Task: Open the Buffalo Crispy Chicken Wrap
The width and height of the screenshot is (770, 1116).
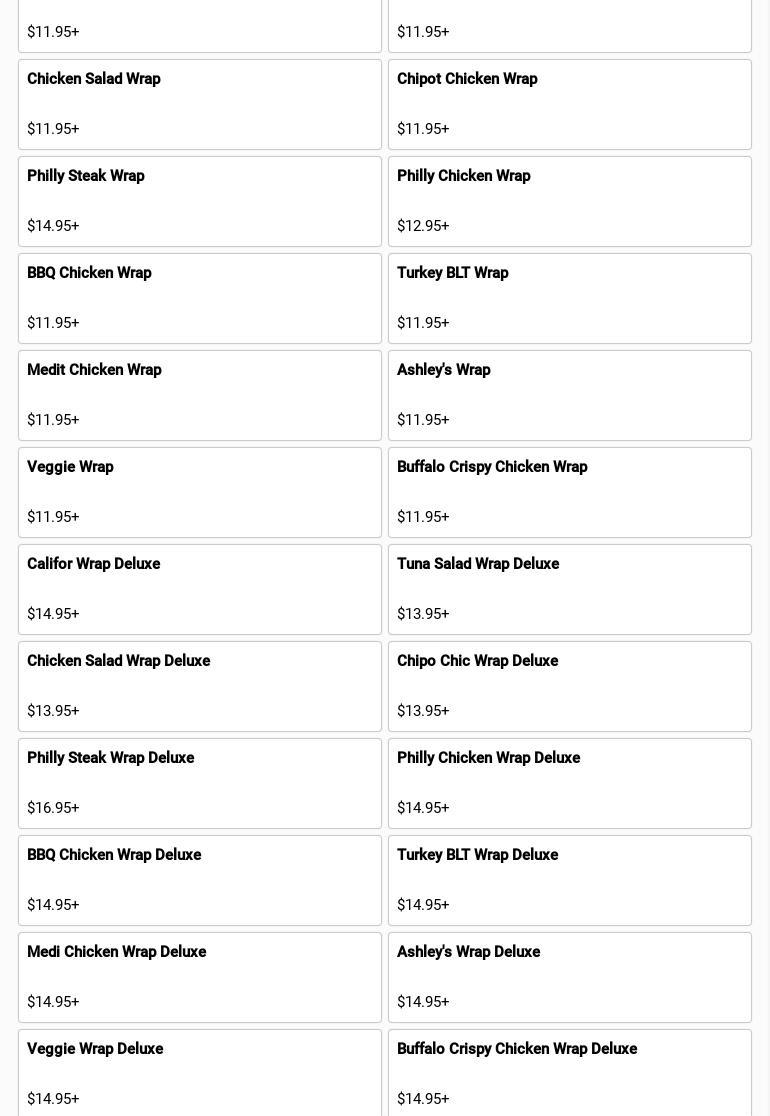Action: tap(570, 492)
